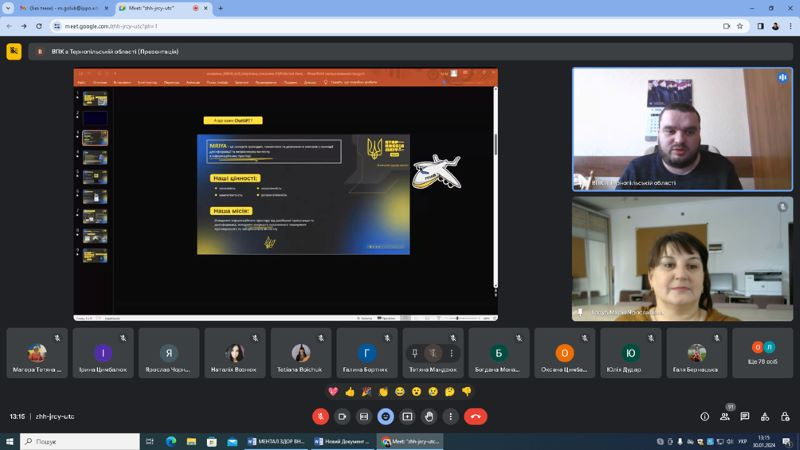Open the Chrome side panel icon
Screen dimensions: 800x450
coord(760,26)
